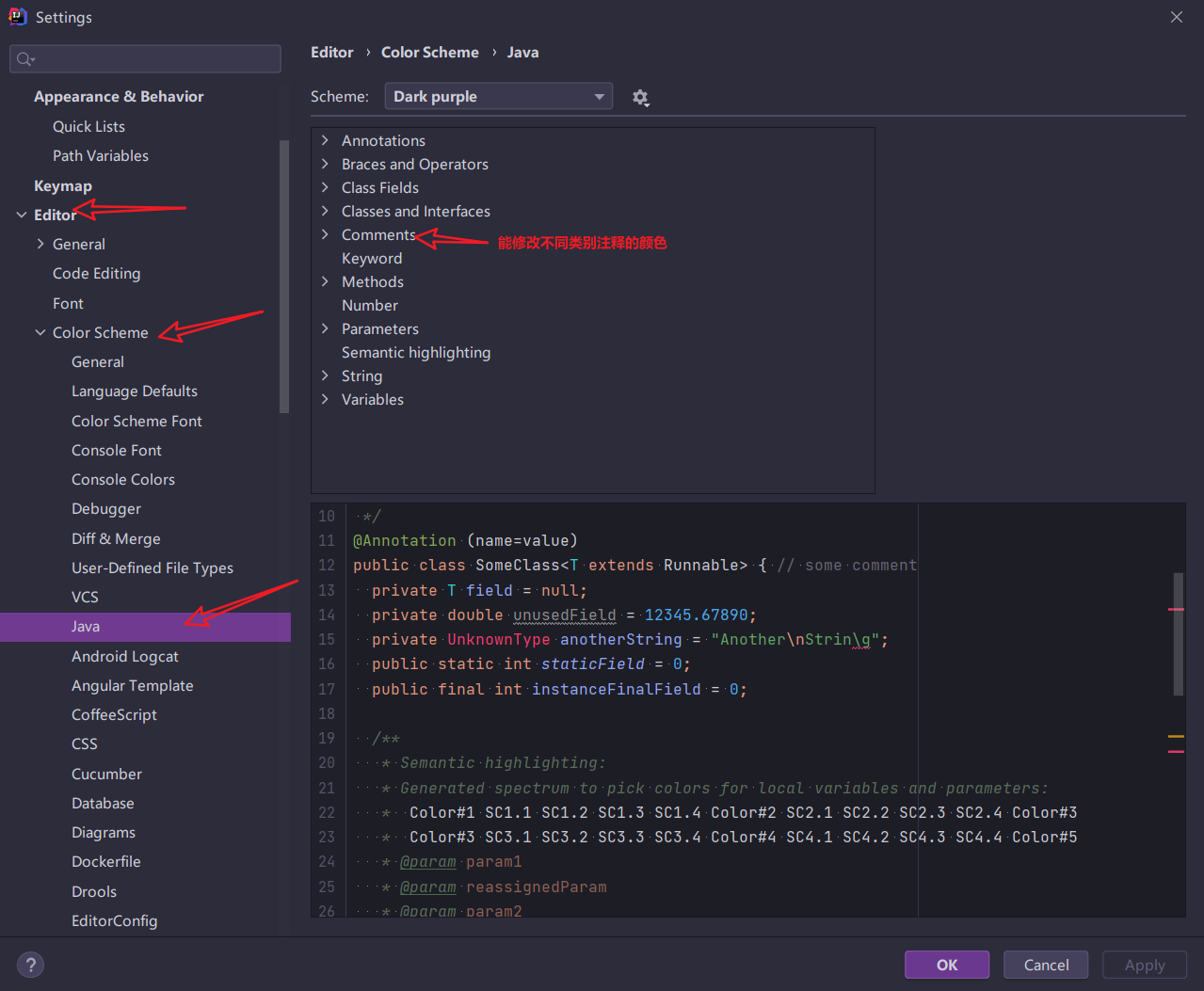Screen dimensions: 1204x991
Task: Click unusedField in the code preview
Action: (565, 615)
